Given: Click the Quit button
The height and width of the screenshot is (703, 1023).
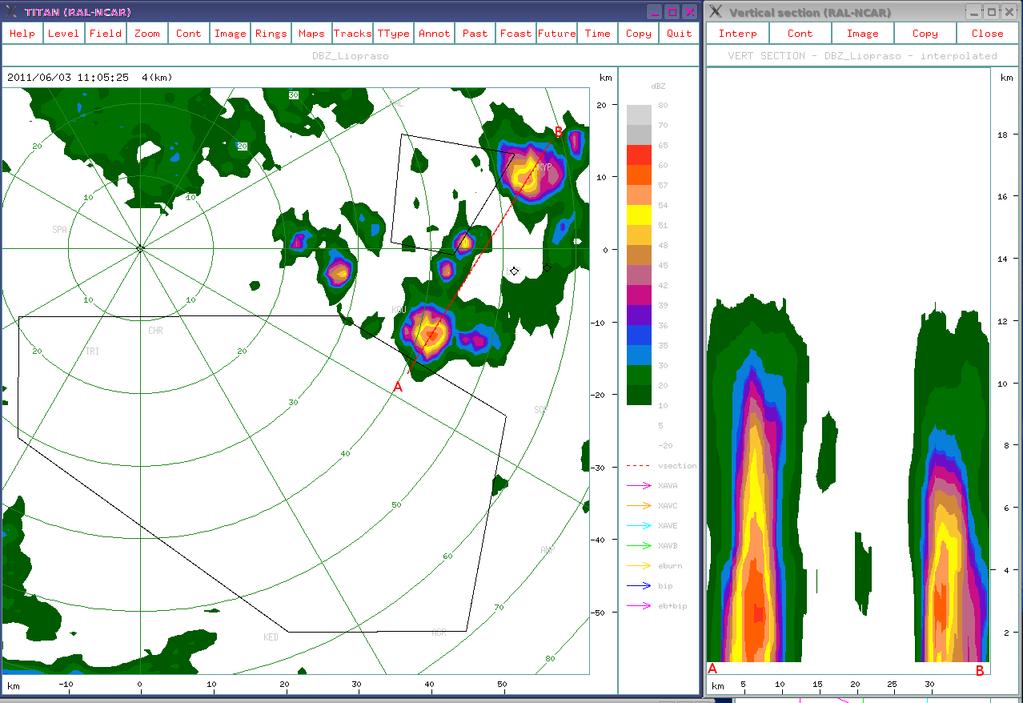Looking at the screenshot, I should (679, 33).
